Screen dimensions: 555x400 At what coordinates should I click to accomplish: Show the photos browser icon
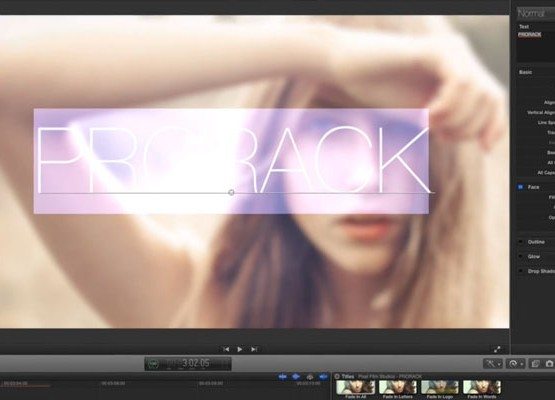(x=535, y=364)
